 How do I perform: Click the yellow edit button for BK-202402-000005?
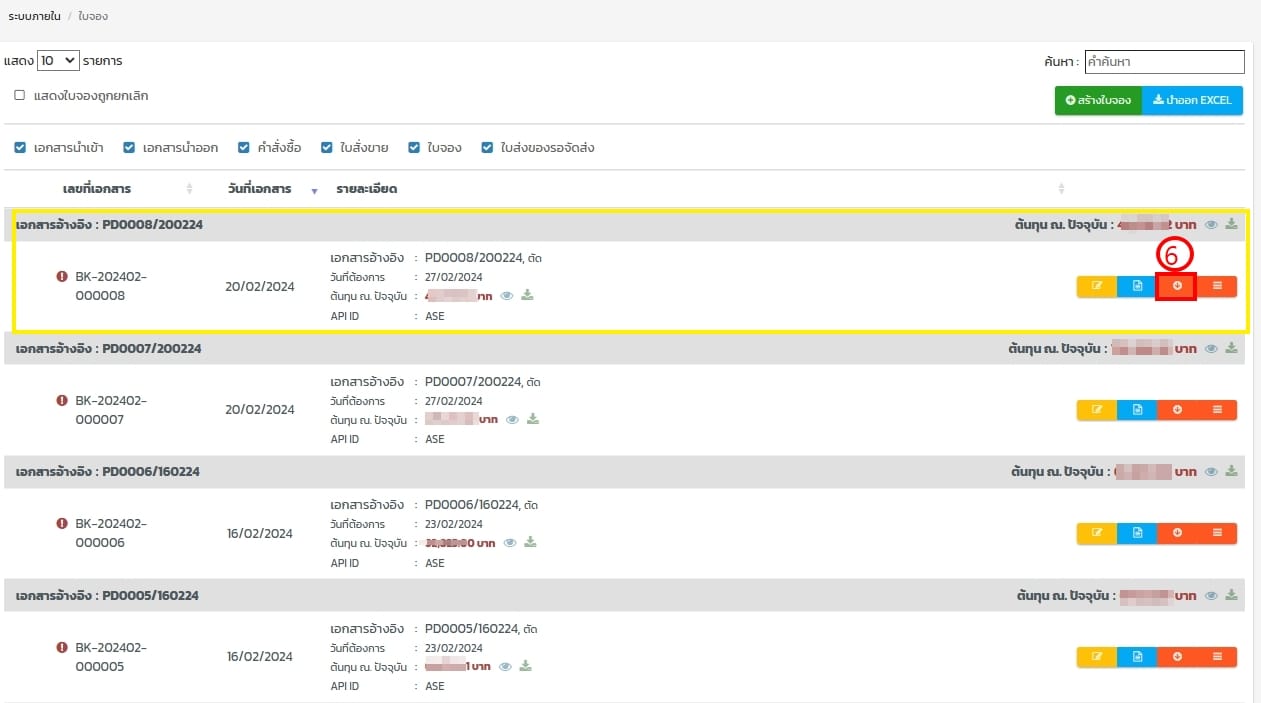pyautogui.click(x=1096, y=657)
